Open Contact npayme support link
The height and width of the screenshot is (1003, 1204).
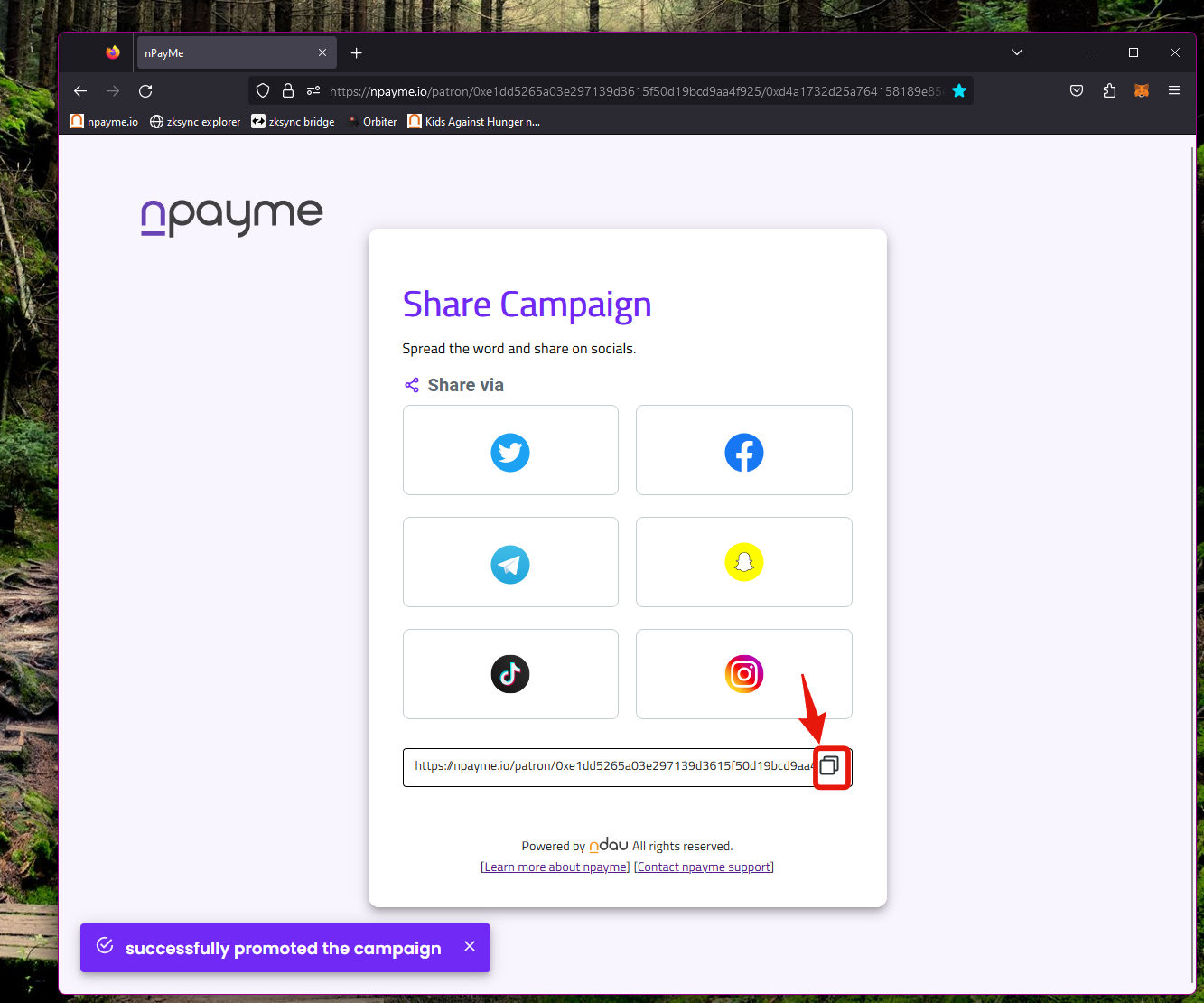click(x=705, y=867)
